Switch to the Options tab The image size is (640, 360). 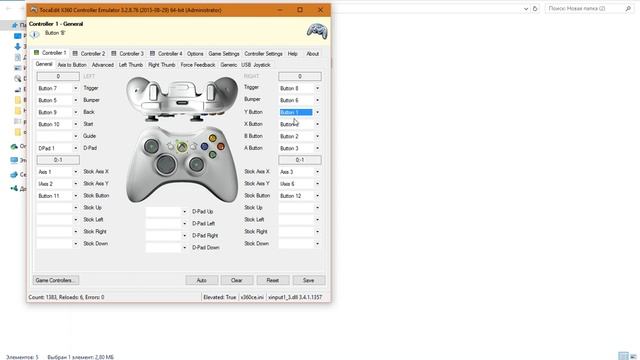coord(195,53)
